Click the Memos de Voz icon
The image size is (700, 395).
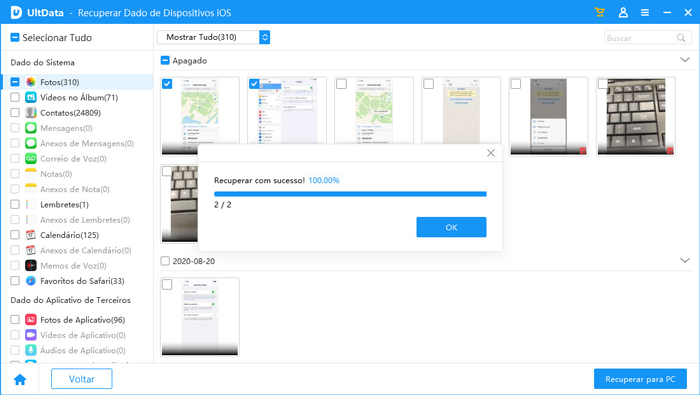(31, 266)
